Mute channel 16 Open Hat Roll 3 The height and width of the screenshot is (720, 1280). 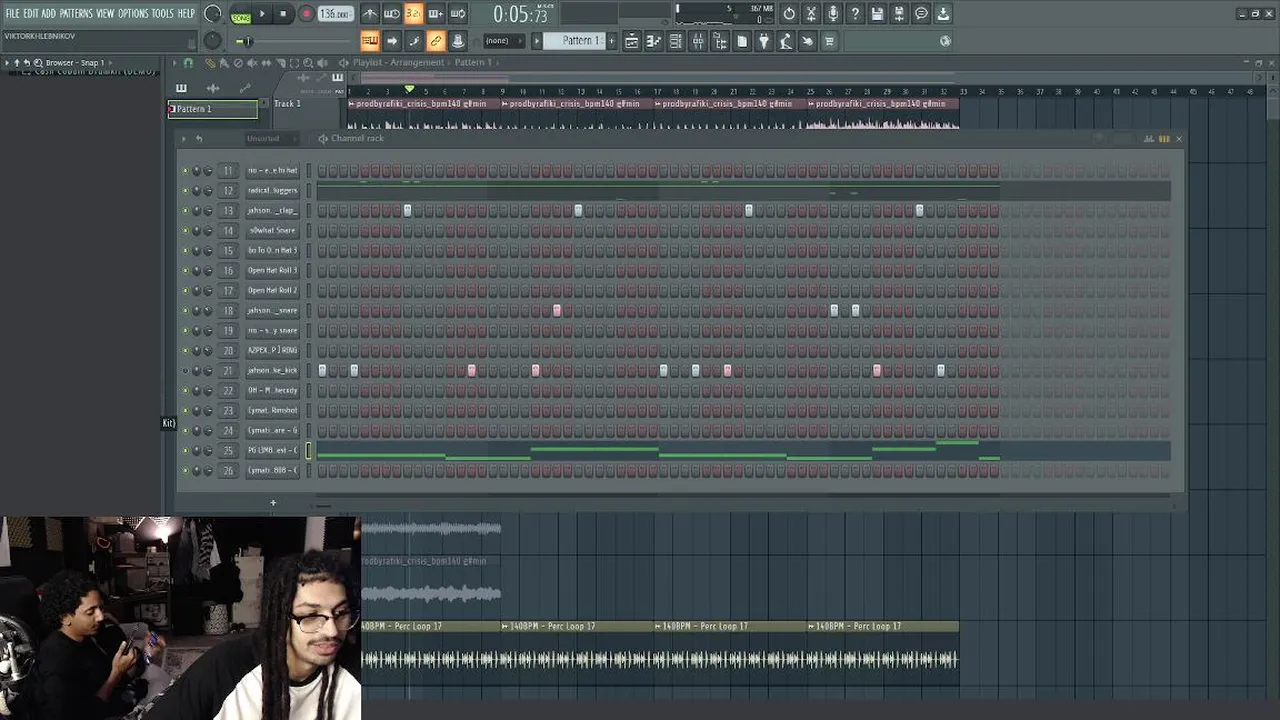pyautogui.click(x=185, y=271)
